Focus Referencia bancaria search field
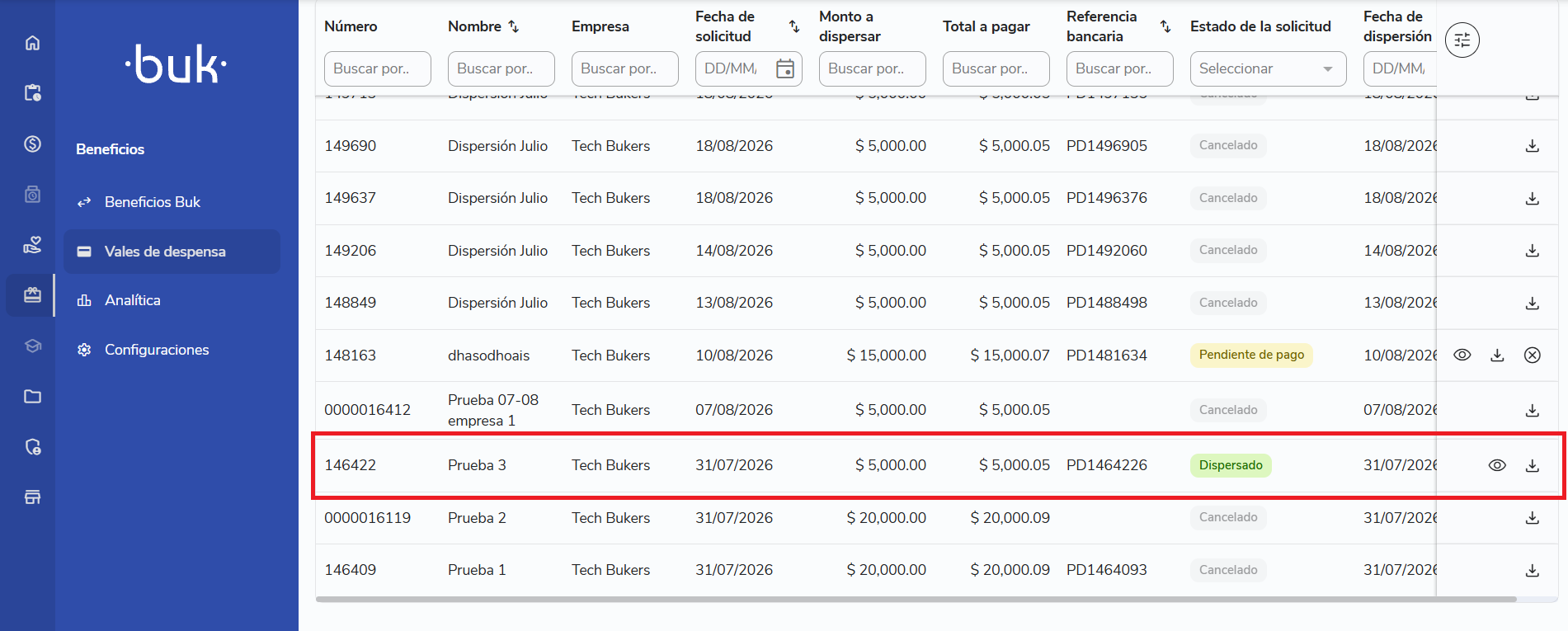 point(1119,68)
